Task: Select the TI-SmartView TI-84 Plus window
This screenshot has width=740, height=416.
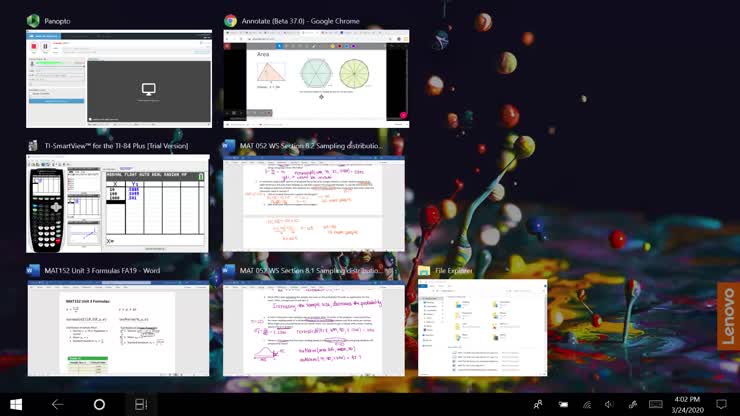Action: coord(118,203)
